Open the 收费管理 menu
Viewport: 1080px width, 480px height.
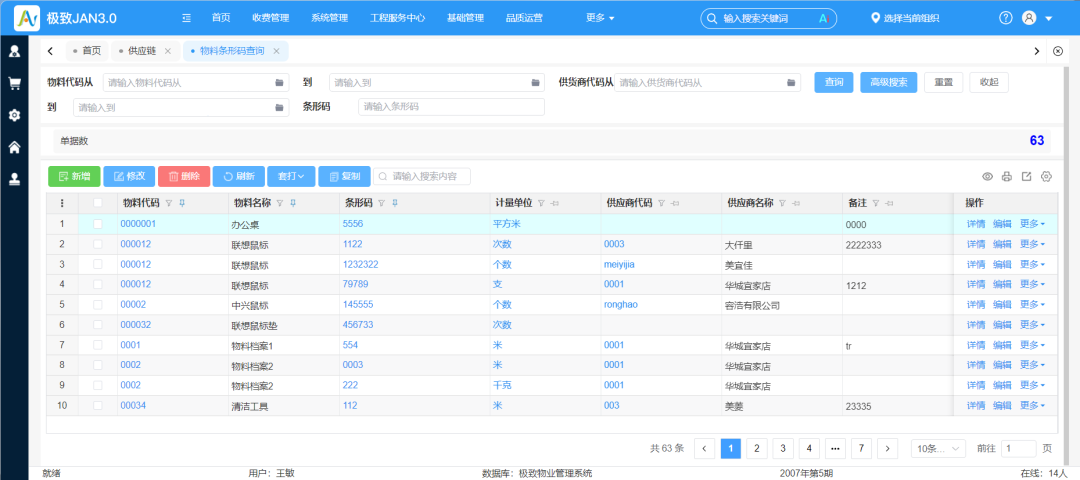271,18
